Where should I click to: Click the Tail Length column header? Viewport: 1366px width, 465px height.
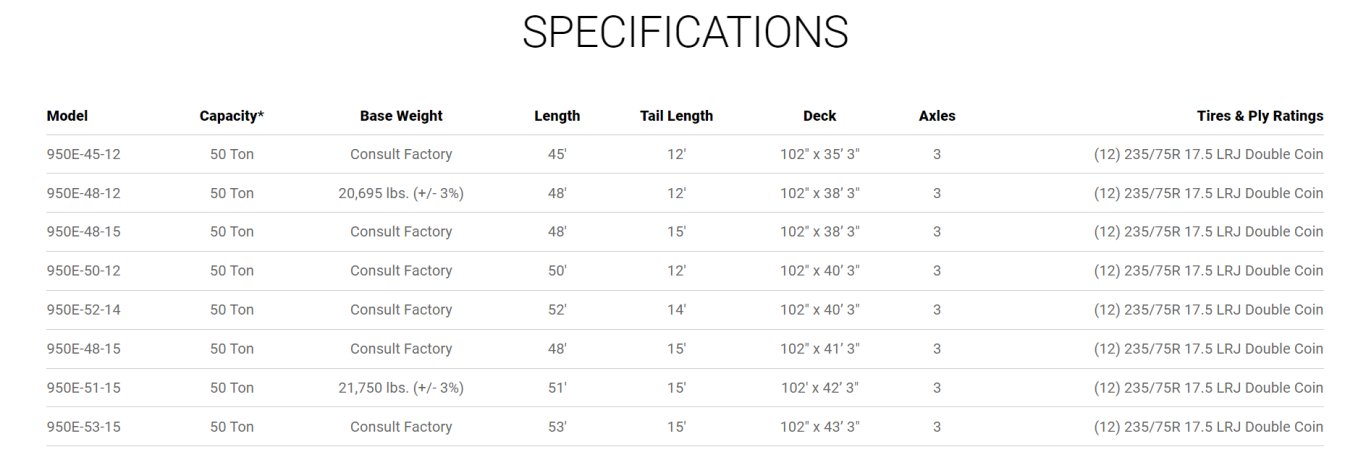coord(676,116)
